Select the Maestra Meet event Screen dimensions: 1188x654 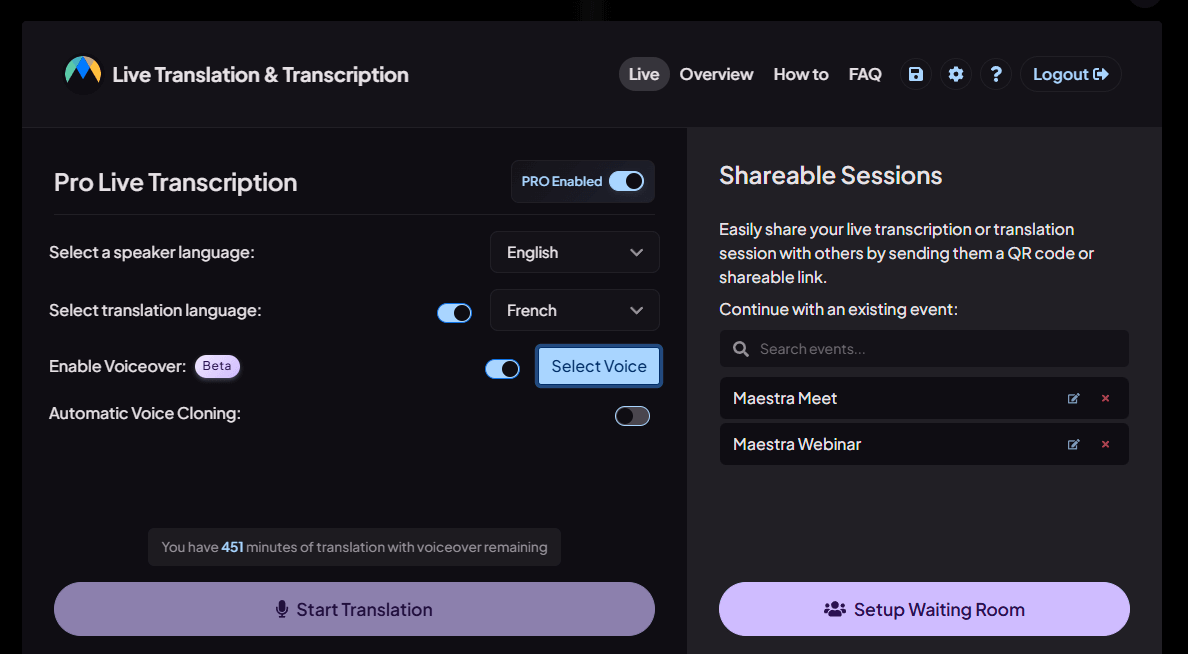pos(924,399)
